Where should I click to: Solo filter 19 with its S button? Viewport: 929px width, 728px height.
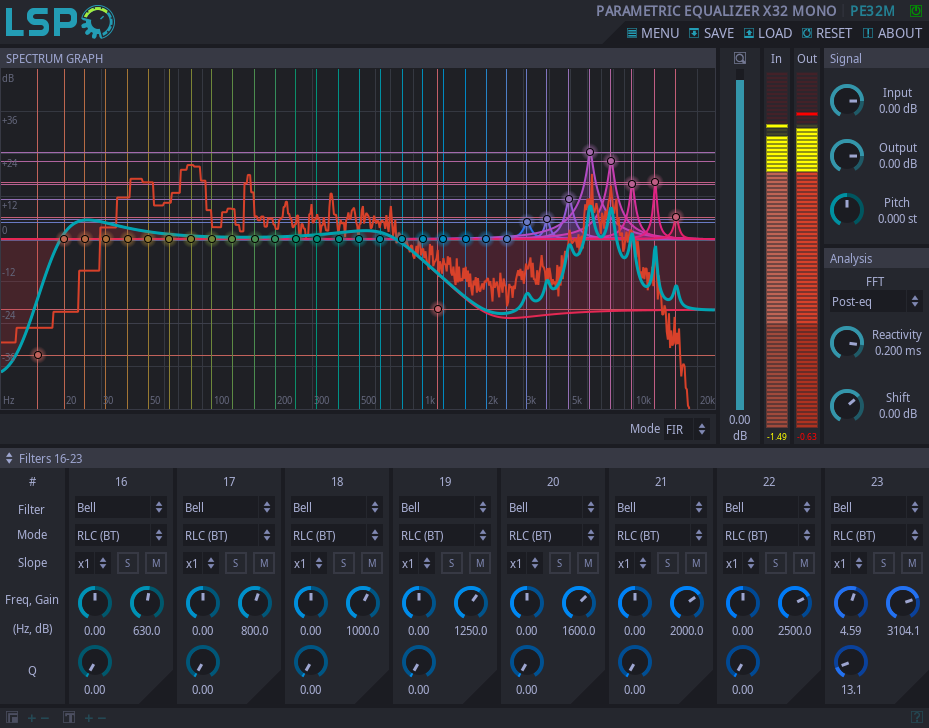point(451,563)
